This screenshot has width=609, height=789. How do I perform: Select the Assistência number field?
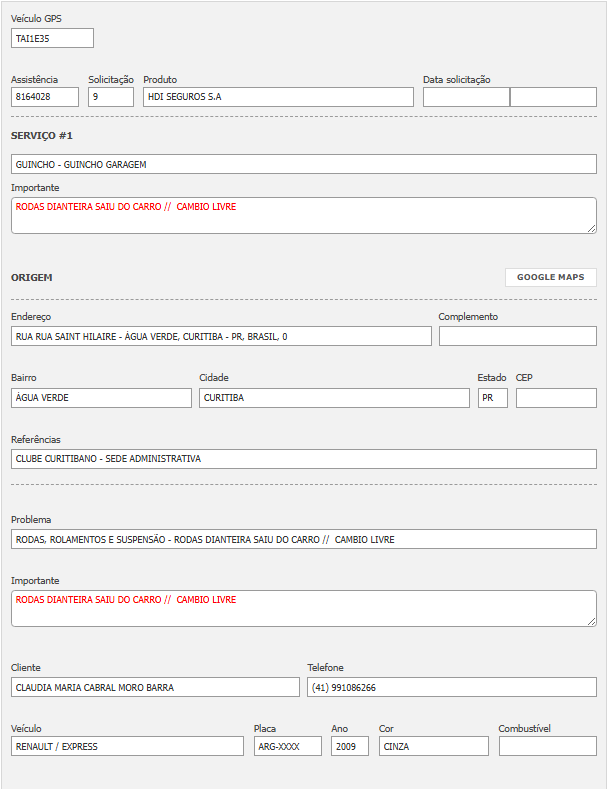click(x=45, y=97)
